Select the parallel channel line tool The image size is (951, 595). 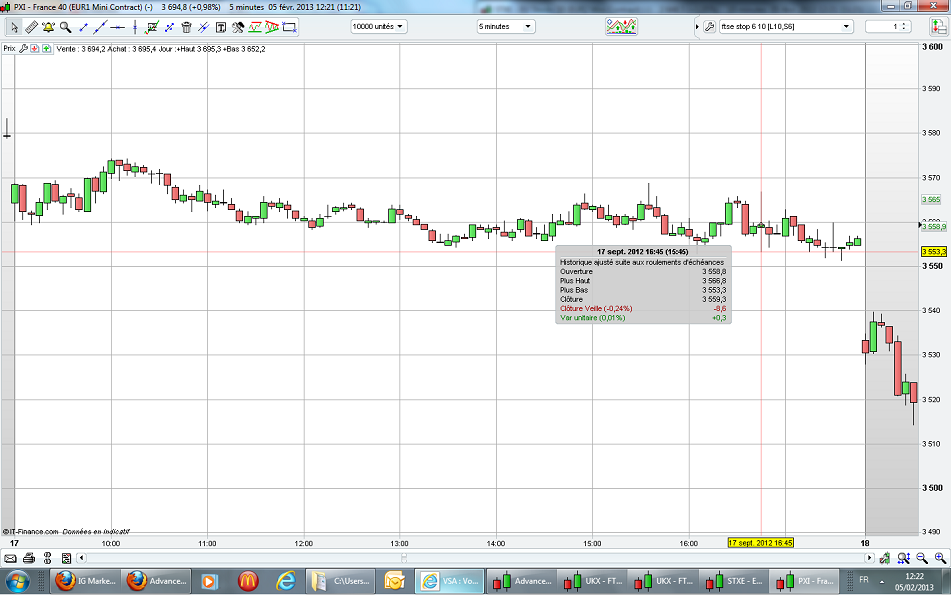pyautogui.click(x=204, y=27)
